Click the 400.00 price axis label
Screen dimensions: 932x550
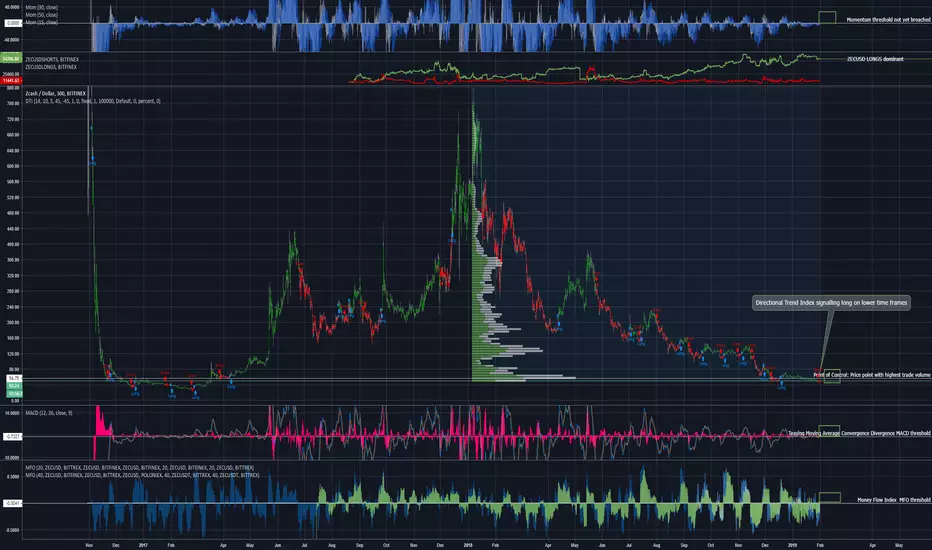[x=14, y=244]
